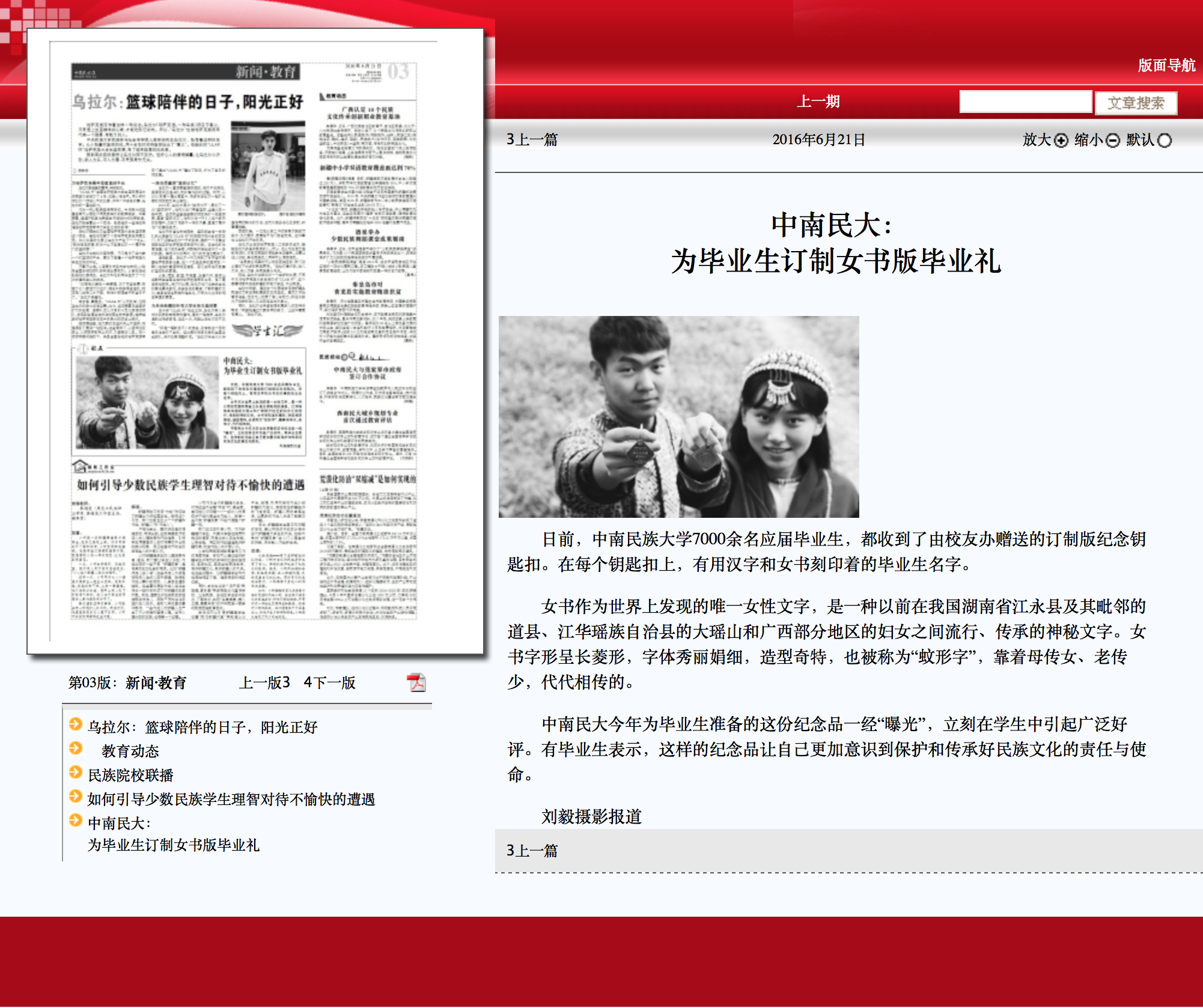Click orange arrow beside 乌拉尔 article
1203x1008 pixels.
(76, 724)
